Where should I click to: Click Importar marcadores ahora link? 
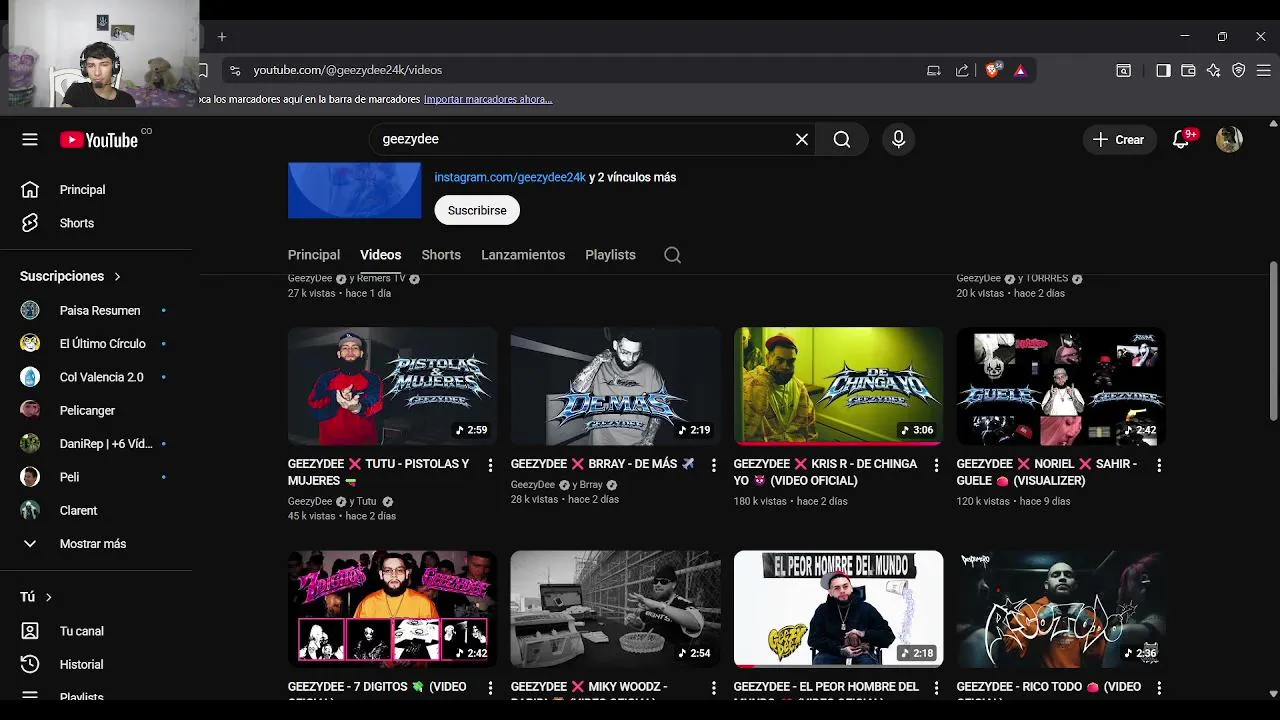coord(488,100)
